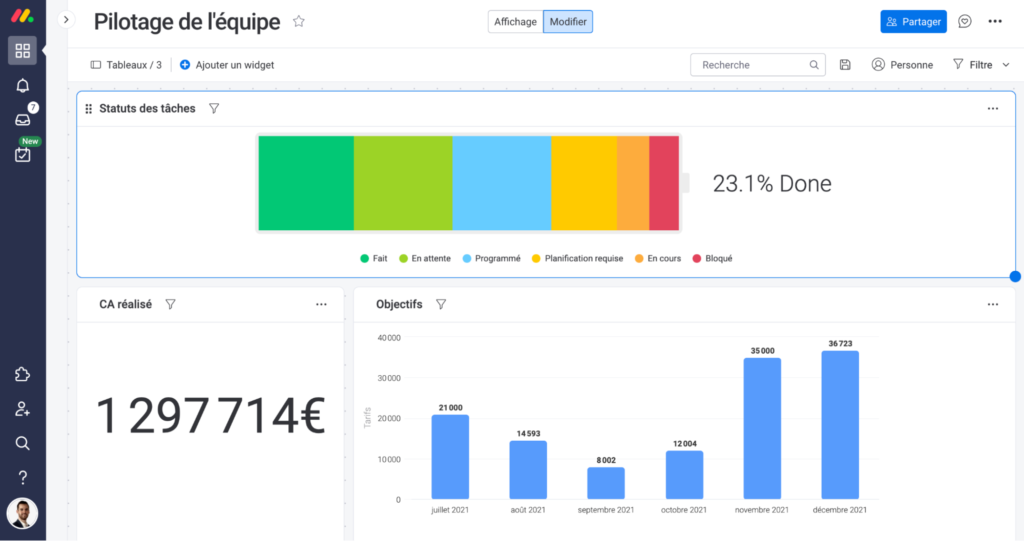Screen dimensions: 1024x541
Task: Open the Objectifs widget options menu
Action: coord(993,304)
